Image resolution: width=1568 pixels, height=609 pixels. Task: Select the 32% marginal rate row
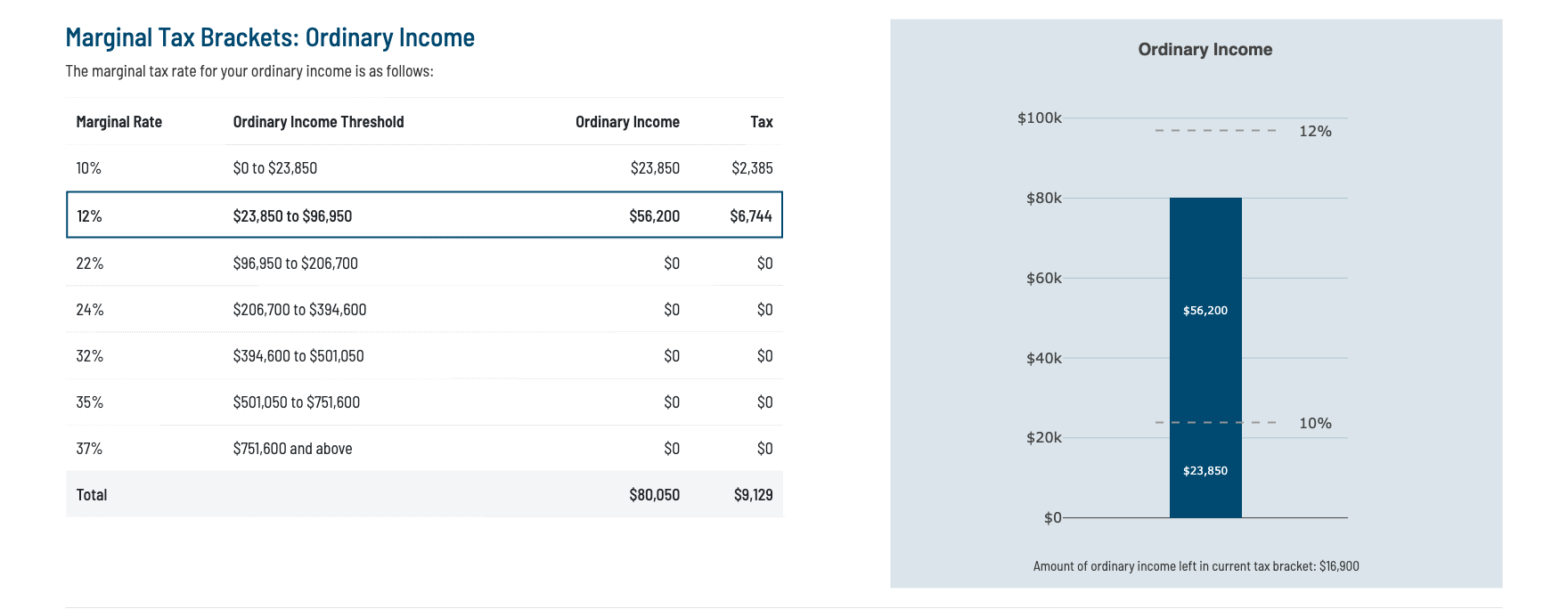[x=424, y=356]
